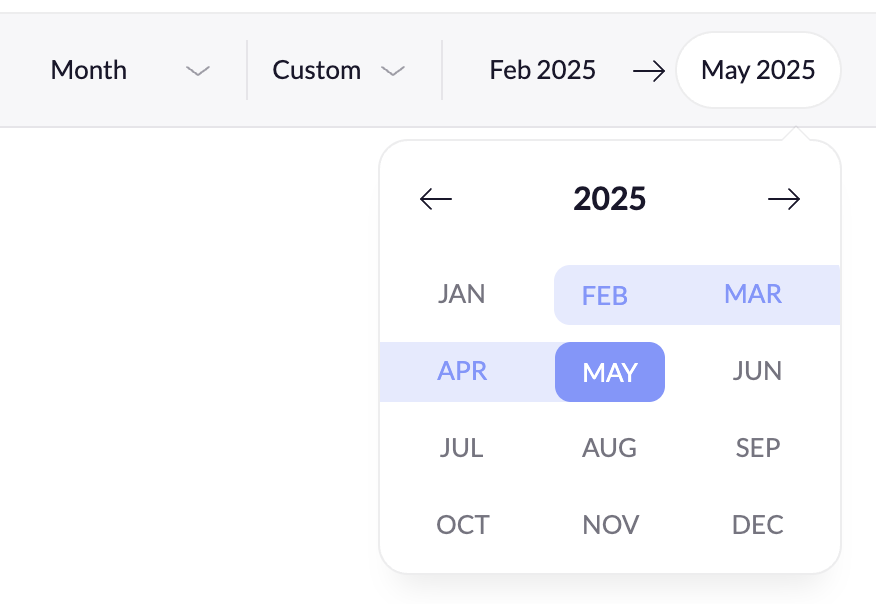Expand the Feb 2025 start date picker
This screenshot has width=876, height=604.
tap(542, 70)
